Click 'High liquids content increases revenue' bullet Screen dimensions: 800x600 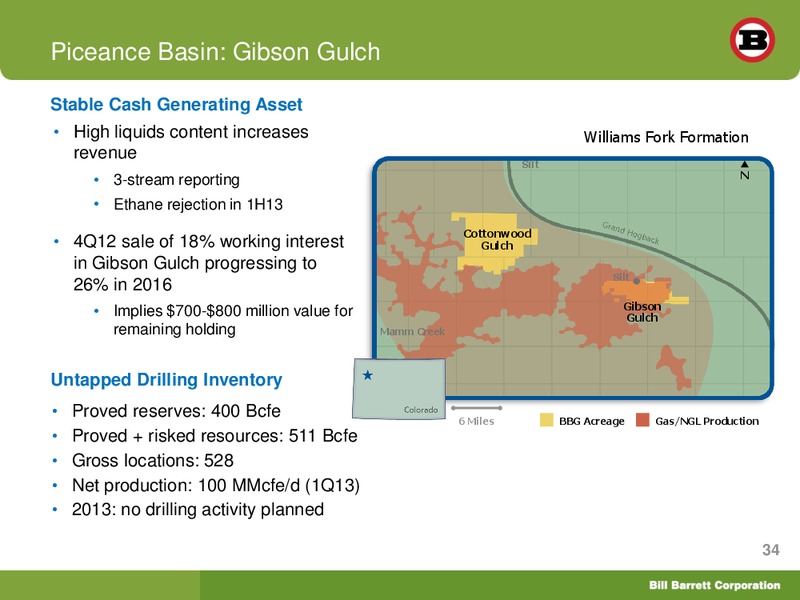click(191, 142)
